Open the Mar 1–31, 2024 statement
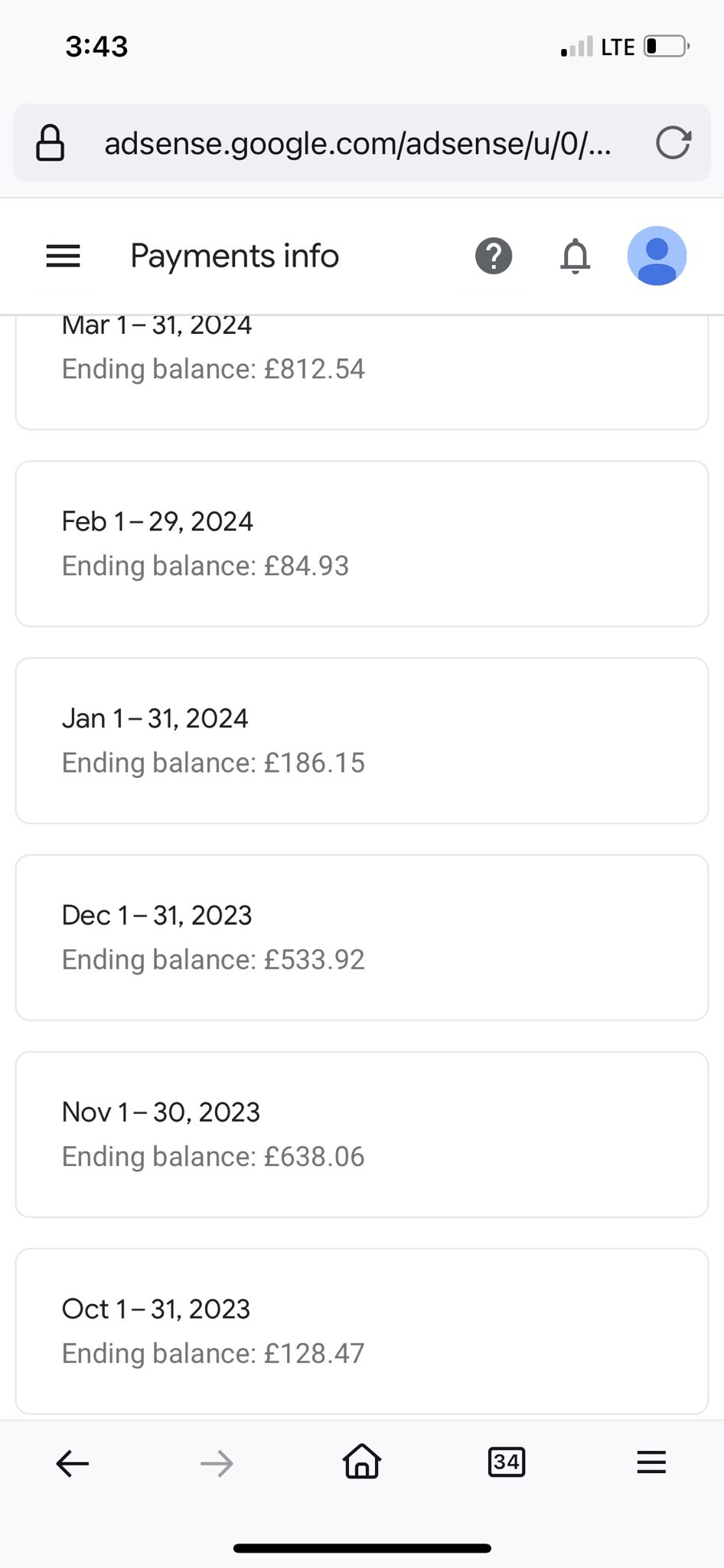This screenshot has height=1568, width=724. (362, 371)
